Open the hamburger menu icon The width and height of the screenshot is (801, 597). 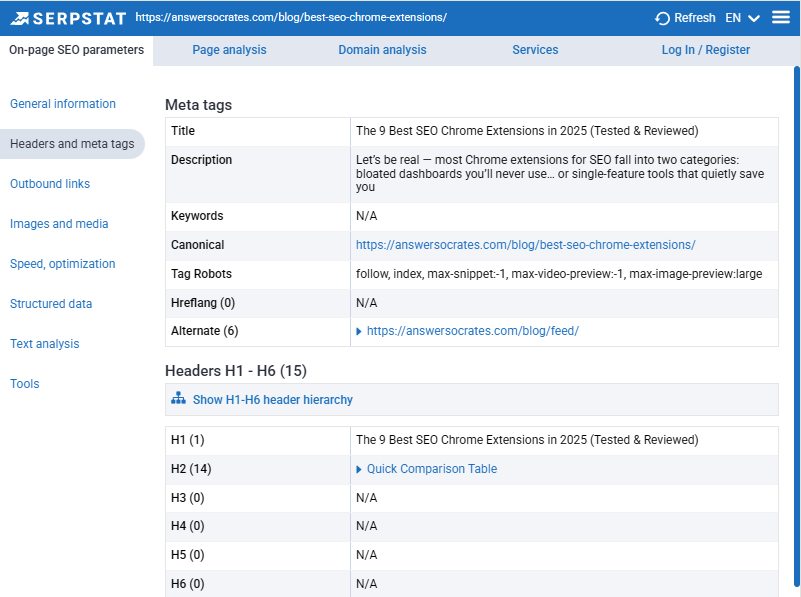781,17
